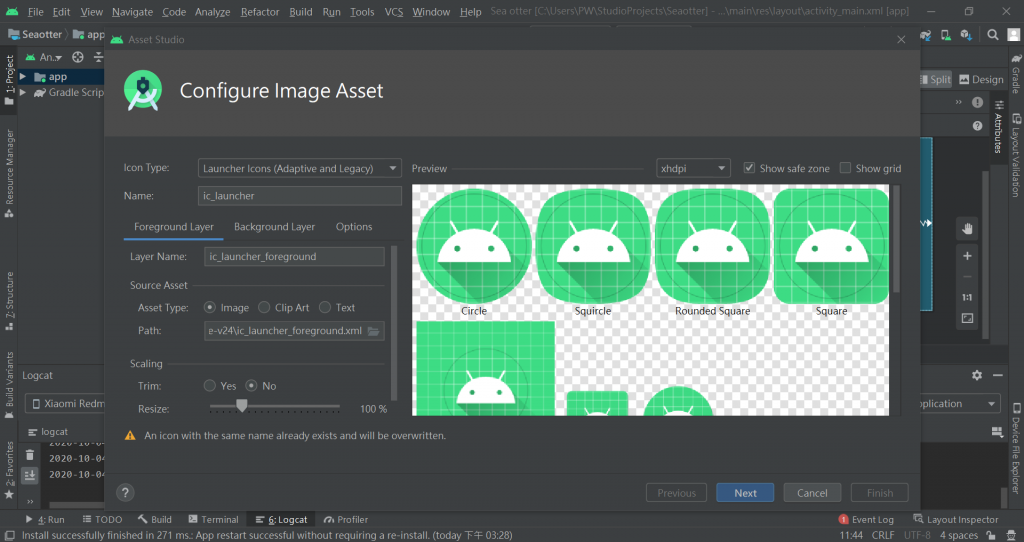Open the Terminal tool window
The image size is (1024, 542).
(x=214, y=520)
